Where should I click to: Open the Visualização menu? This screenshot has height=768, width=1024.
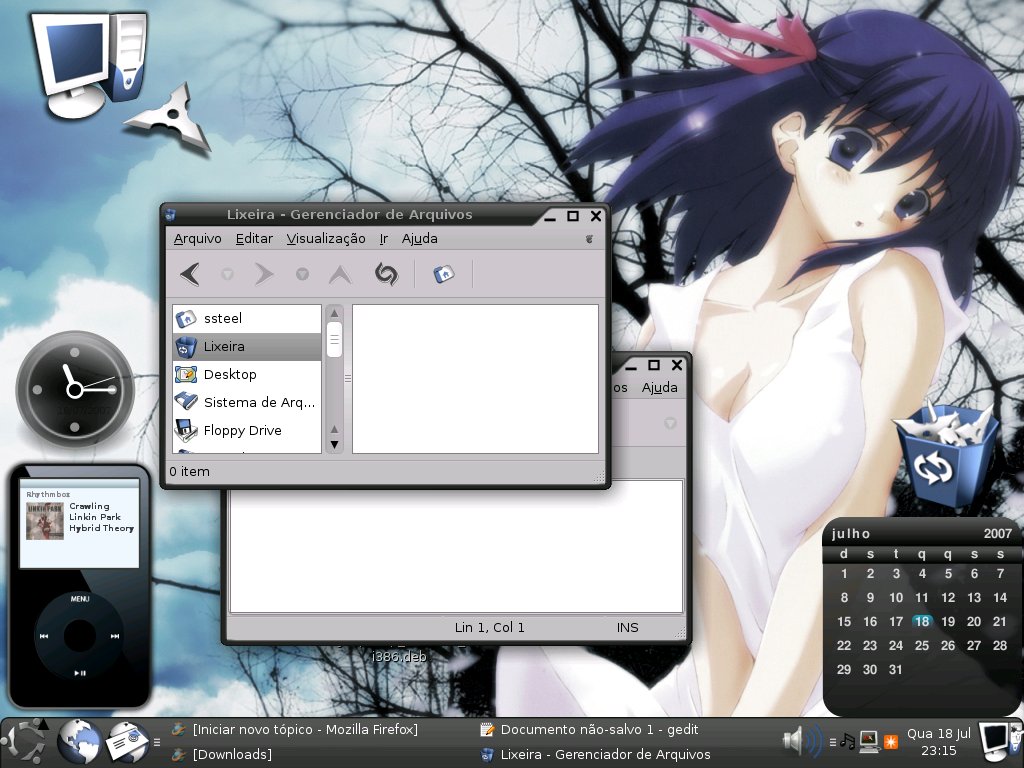pos(326,239)
